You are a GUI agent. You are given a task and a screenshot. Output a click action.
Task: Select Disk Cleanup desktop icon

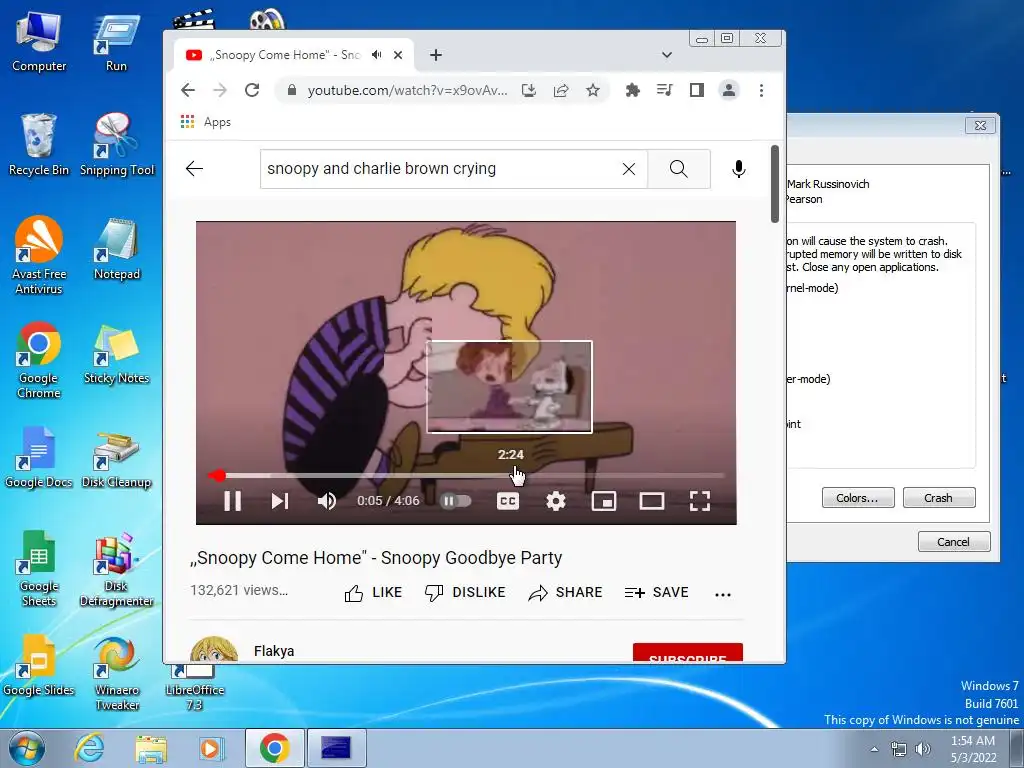coord(117,460)
